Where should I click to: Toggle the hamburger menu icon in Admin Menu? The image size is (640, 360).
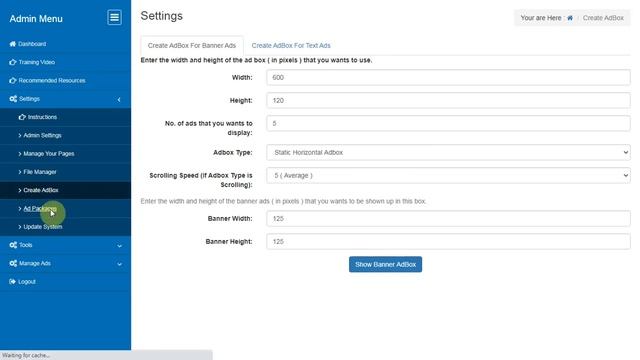tap(114, 18)
